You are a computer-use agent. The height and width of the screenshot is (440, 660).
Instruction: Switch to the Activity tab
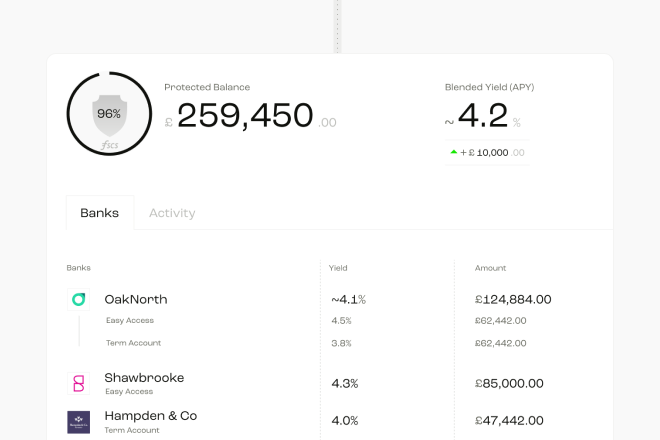point(172,213)
